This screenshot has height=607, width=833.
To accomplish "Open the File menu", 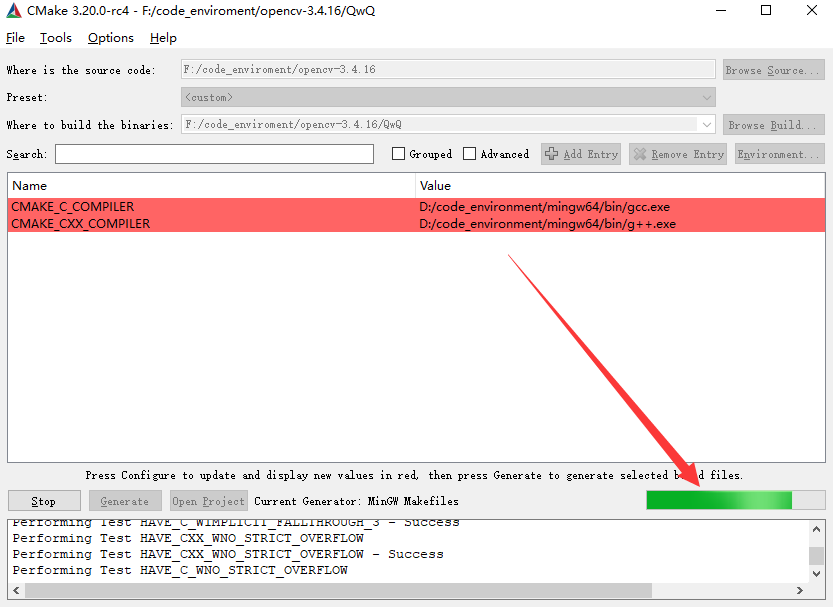I will [15, 38].
